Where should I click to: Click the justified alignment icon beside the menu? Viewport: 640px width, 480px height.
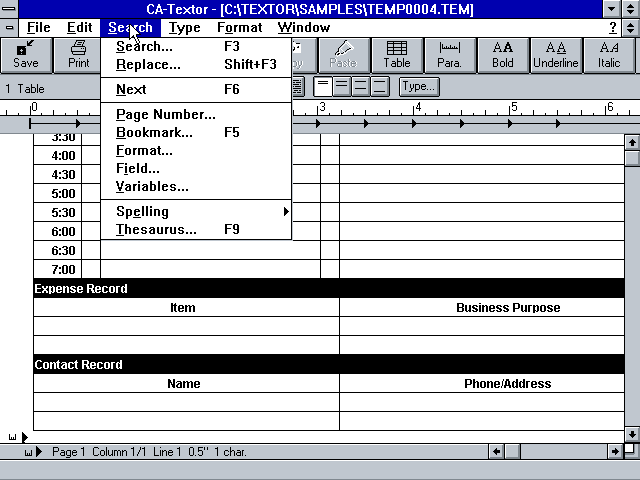click(x=298, y=87)
